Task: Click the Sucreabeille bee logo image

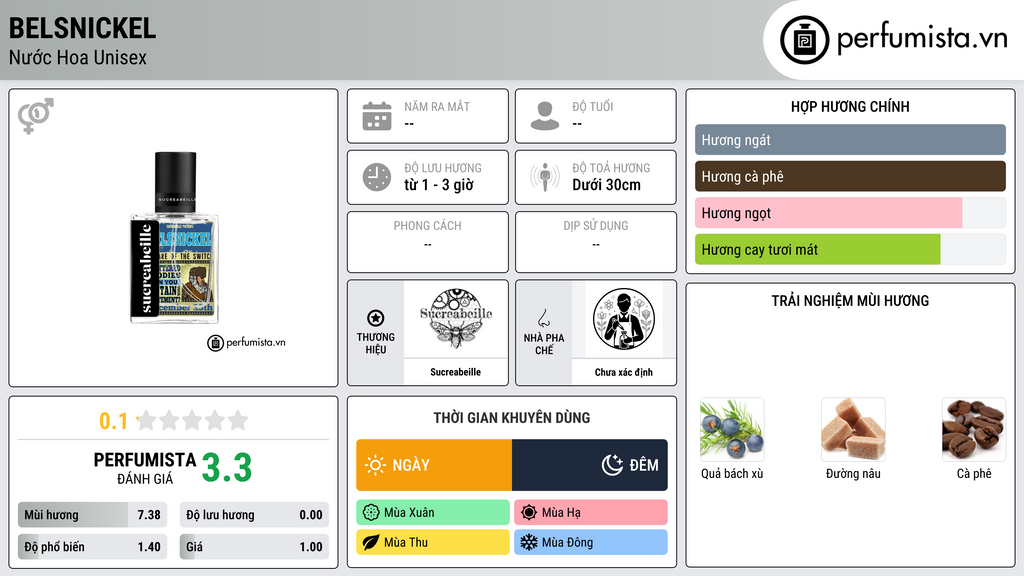Action: click(x=456, y=319)
